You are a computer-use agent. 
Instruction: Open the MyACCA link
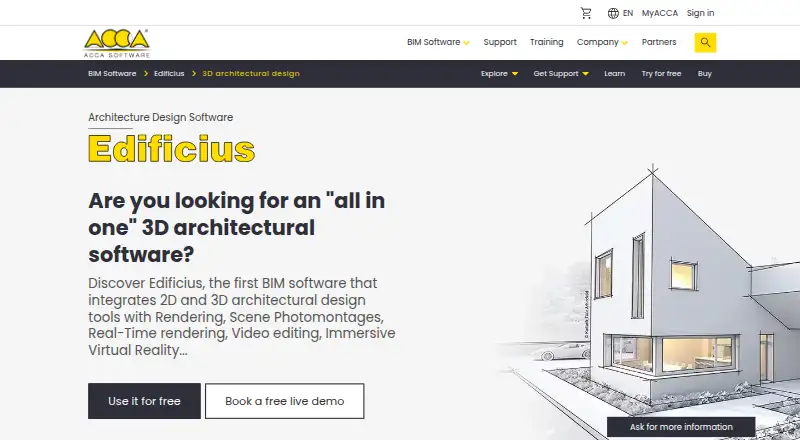pos(660,13)
